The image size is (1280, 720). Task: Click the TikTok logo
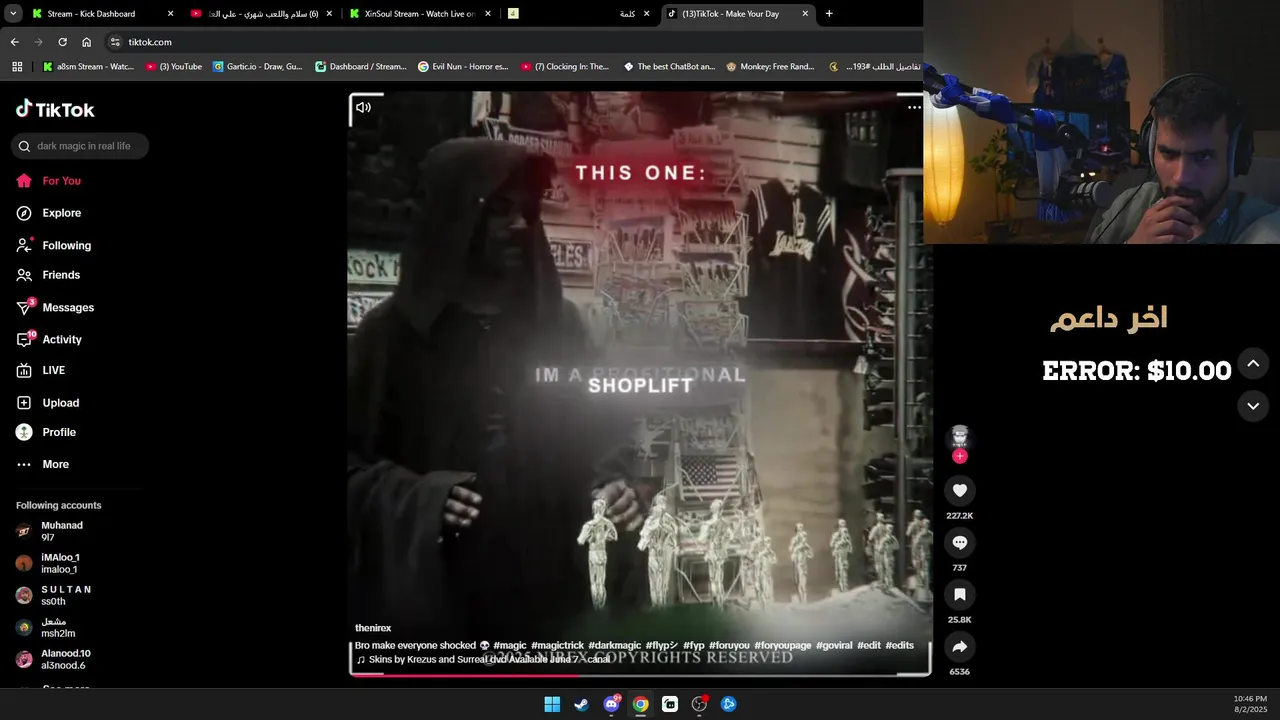click(x=55, y=109)
